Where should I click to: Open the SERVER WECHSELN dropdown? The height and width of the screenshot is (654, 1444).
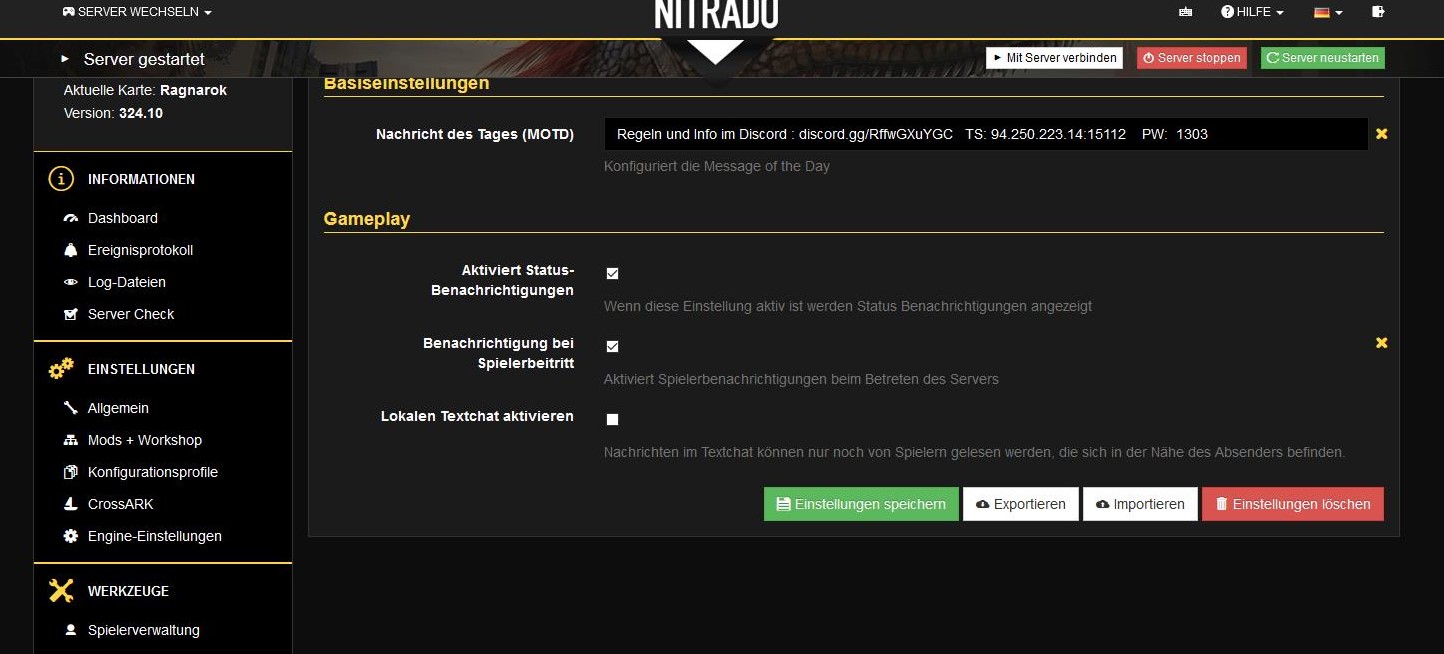point(137,12)
